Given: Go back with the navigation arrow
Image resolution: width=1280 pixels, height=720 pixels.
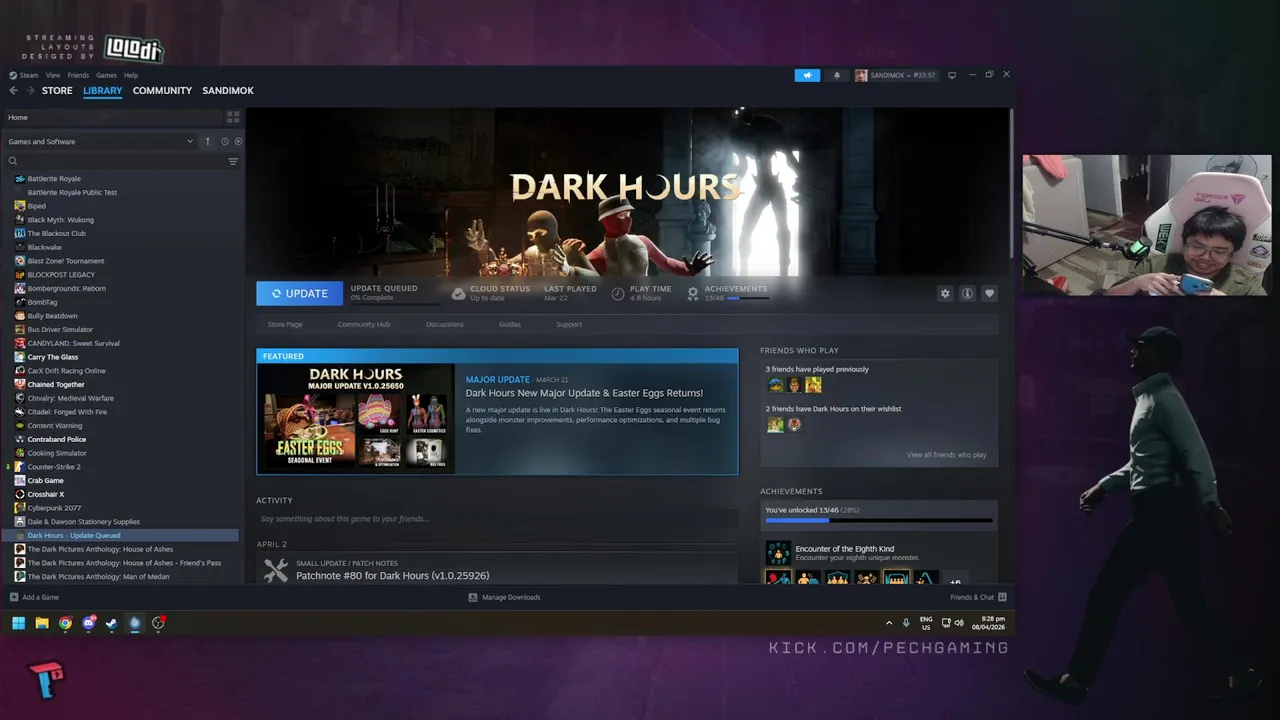Looking at the screenshot, I should [x=14, y=90].
